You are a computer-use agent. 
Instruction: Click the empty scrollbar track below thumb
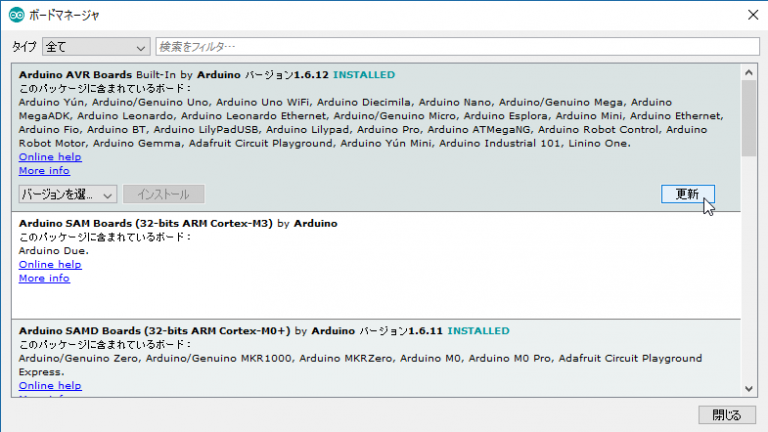pyautogui.click(x=749, y=270)
